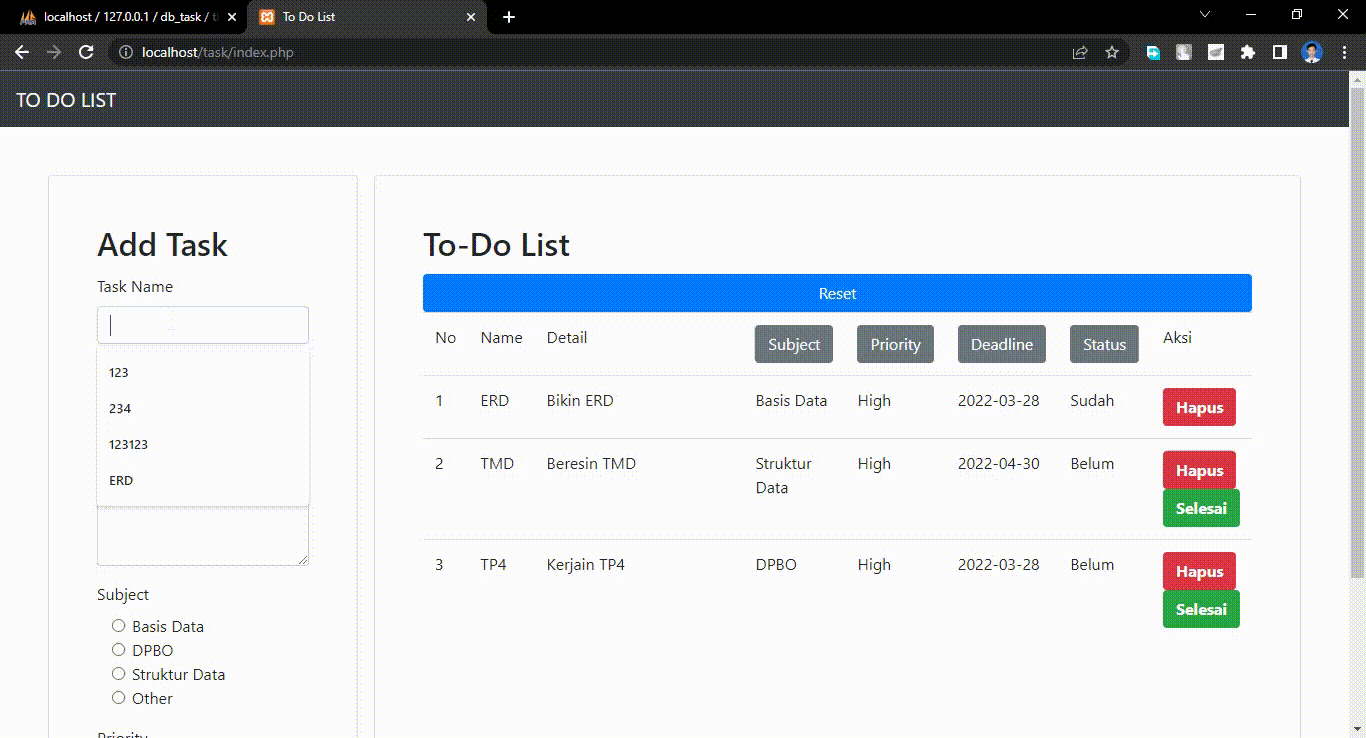Toggle the browser side panel icon

pyautogui.click(x=1279, y=53)
